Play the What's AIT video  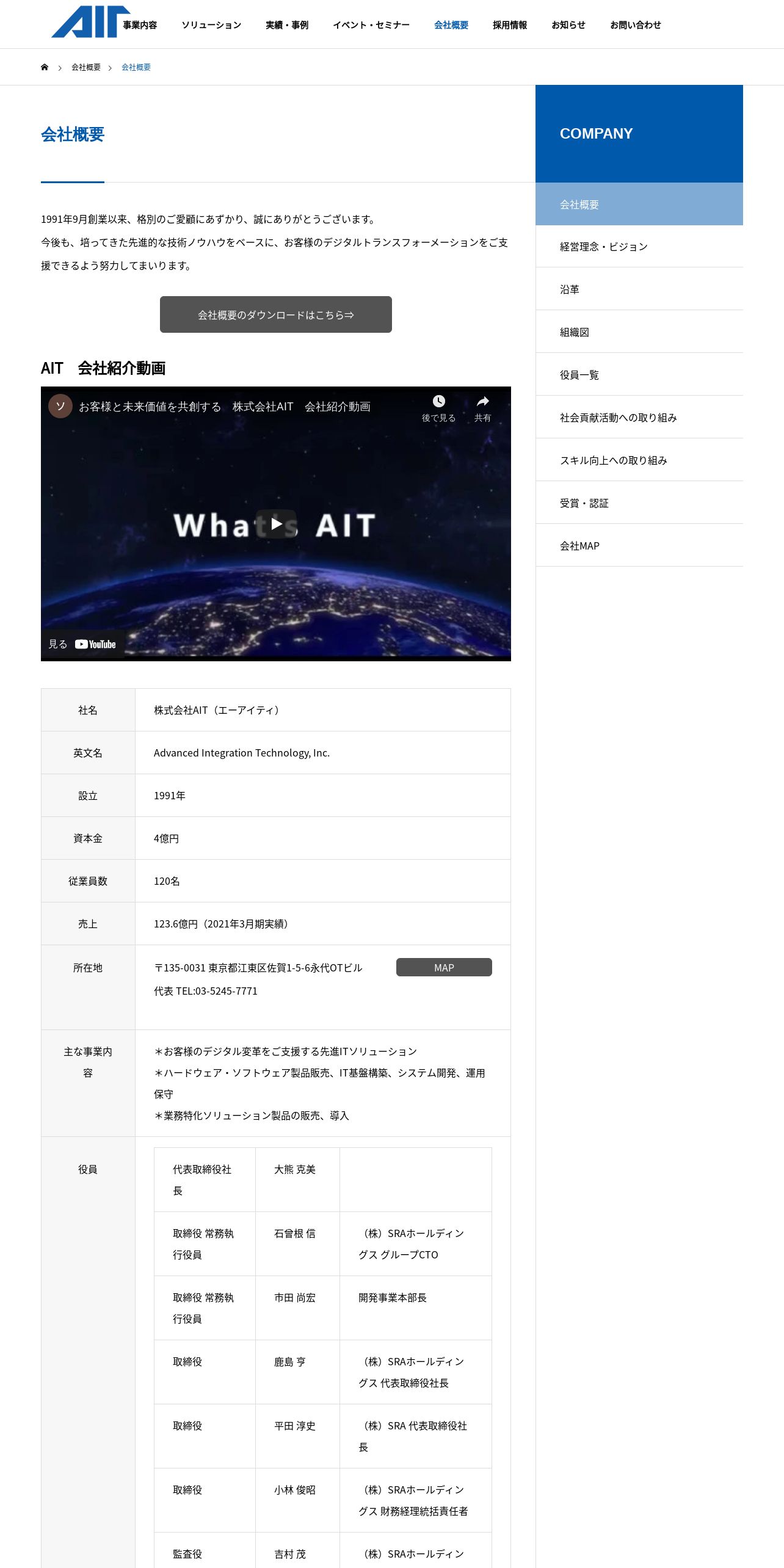pos(276,524)
